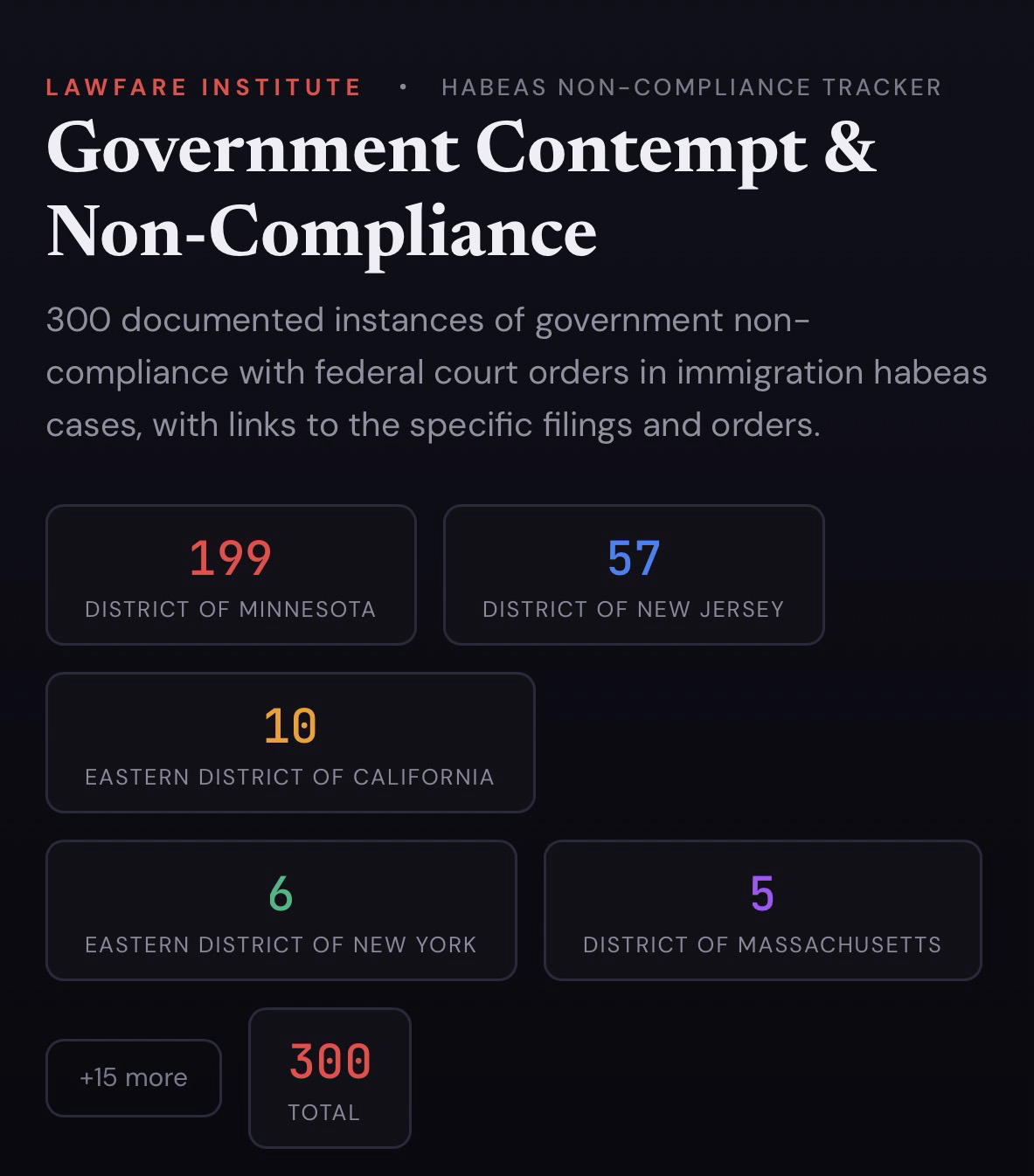The width and height of the screenshot is (1034, 1176).
Task: Open the District of Massachusetts label
Action: (762, 944)
